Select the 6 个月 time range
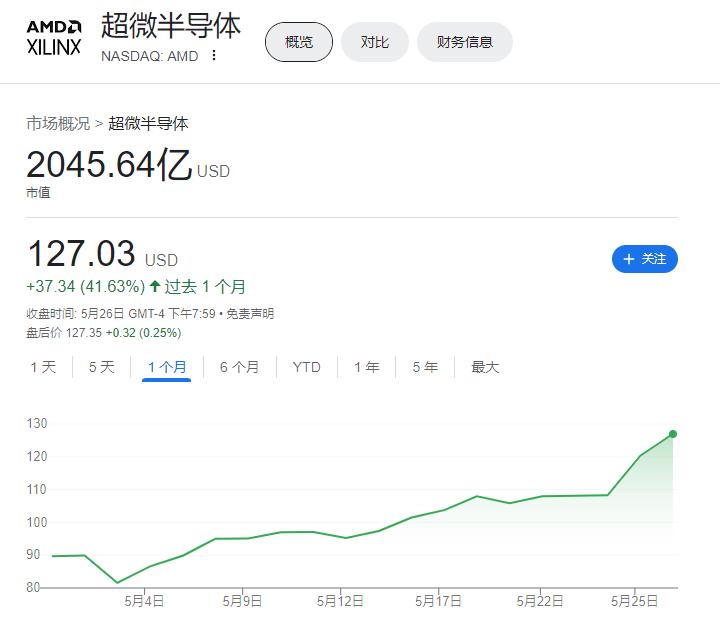720x627 pixels. pos(240,367)
